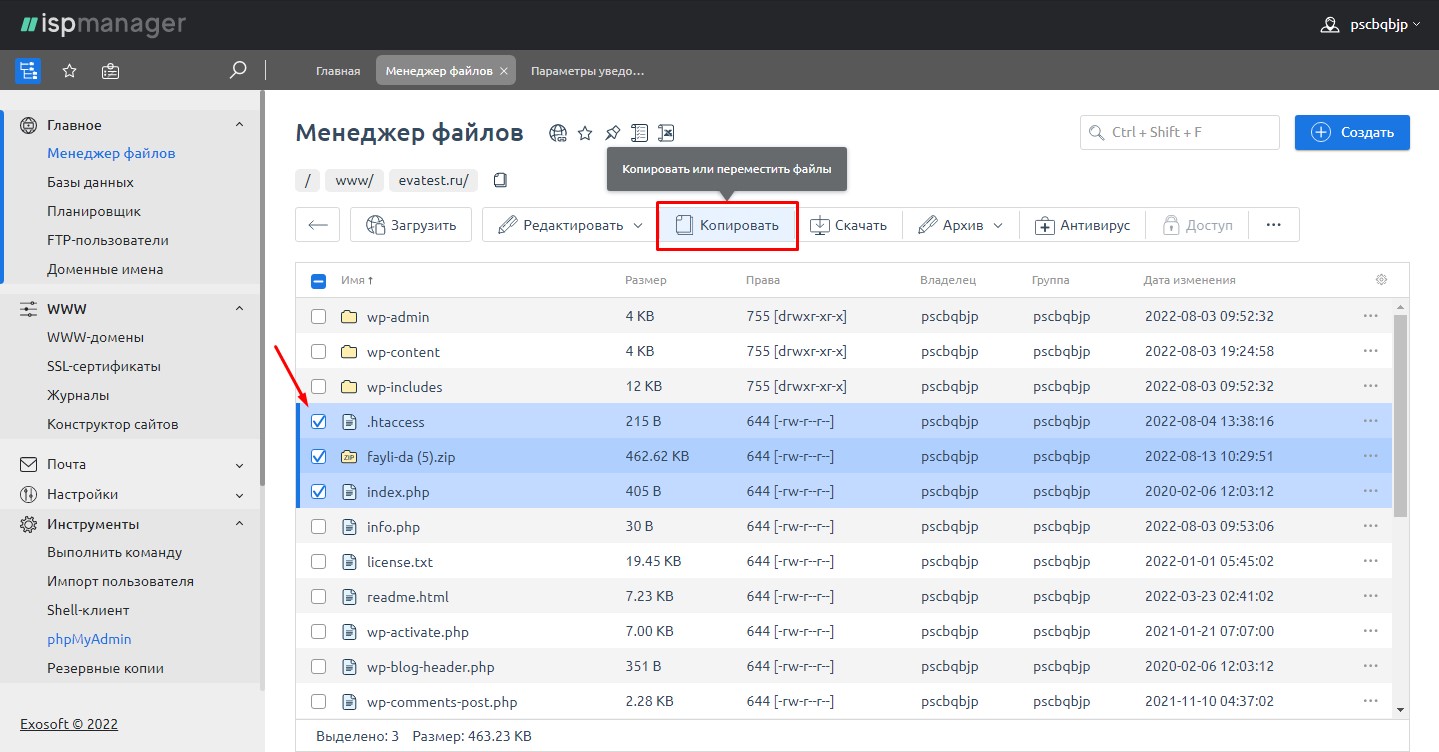
Task: Click the sidebar vertical scrollbar
Action: point(262,290)
